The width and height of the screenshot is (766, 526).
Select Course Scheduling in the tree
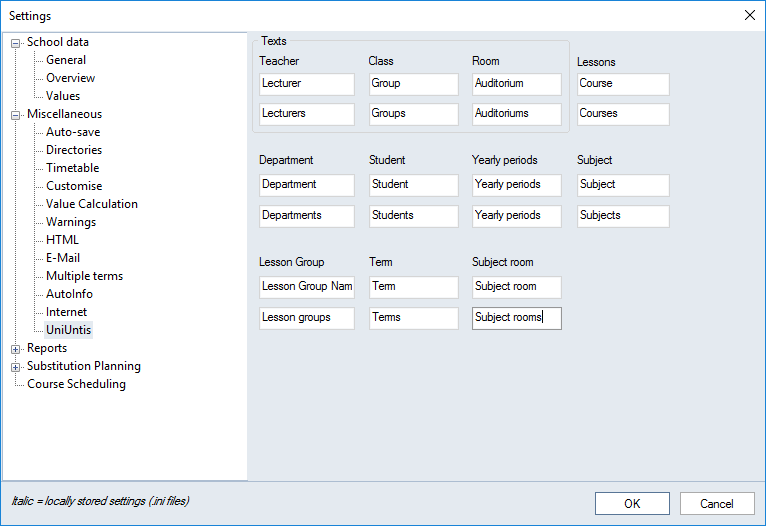click(x=76, y=384)
